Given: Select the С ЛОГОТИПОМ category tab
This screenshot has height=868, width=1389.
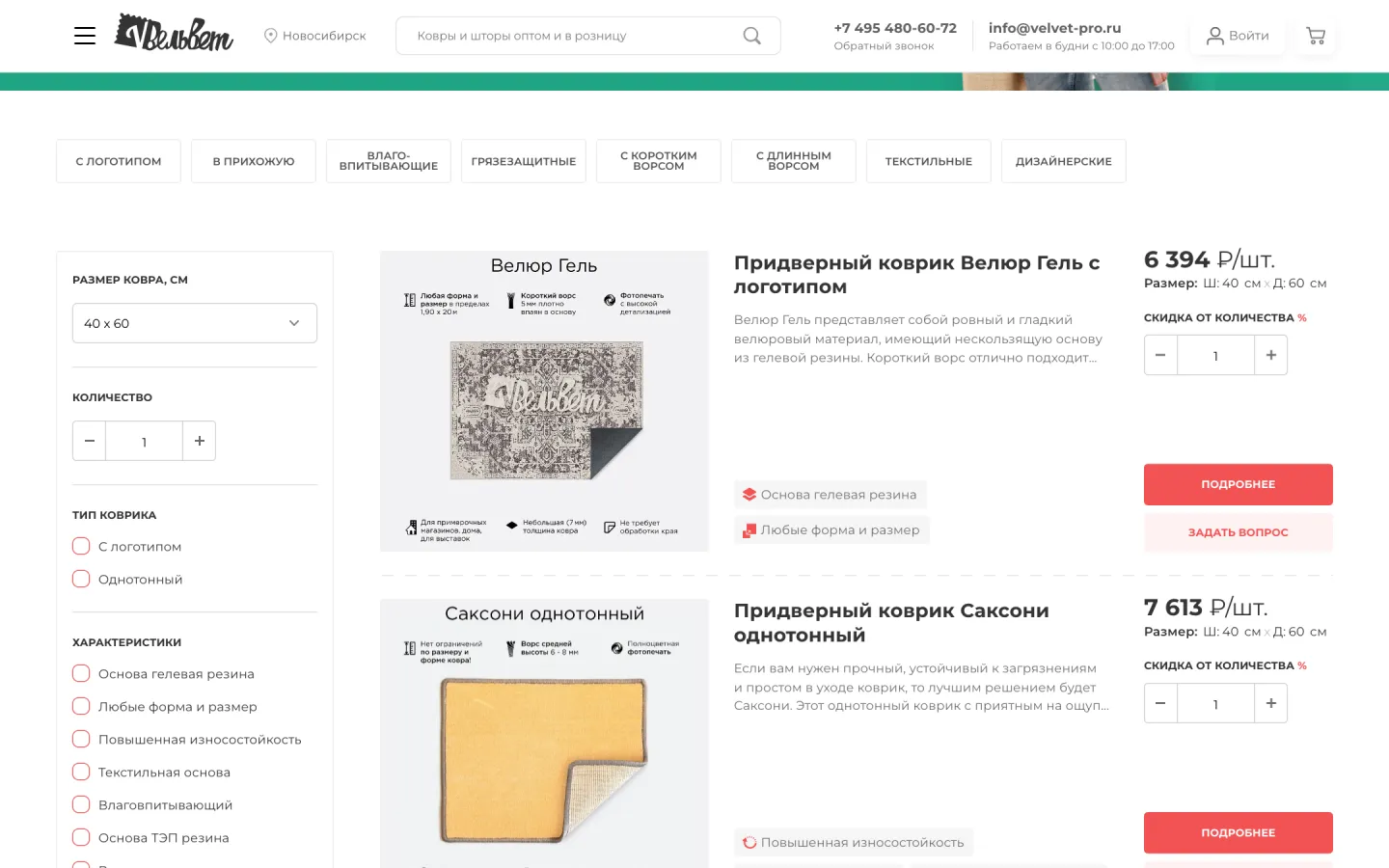Looking at the screenshot, I should point(119,161).
